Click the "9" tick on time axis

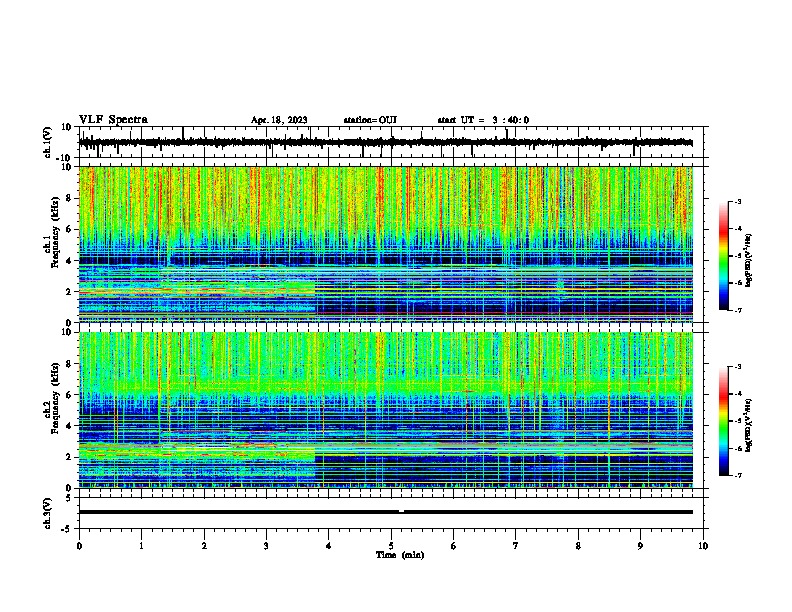pos(640,546)
